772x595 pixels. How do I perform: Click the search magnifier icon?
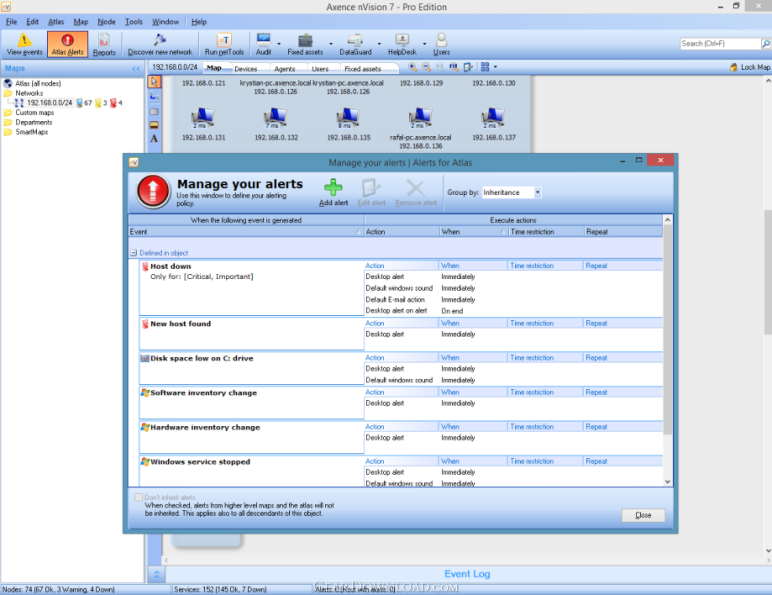766,44
